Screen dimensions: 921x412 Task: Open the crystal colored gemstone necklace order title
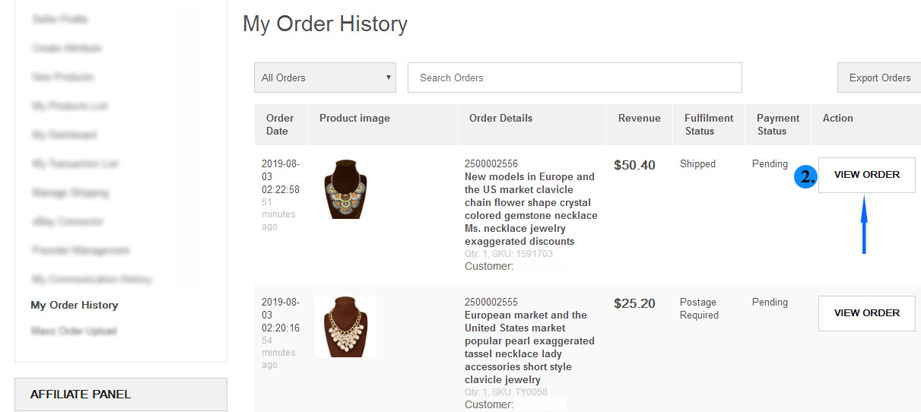coord(530,209)
